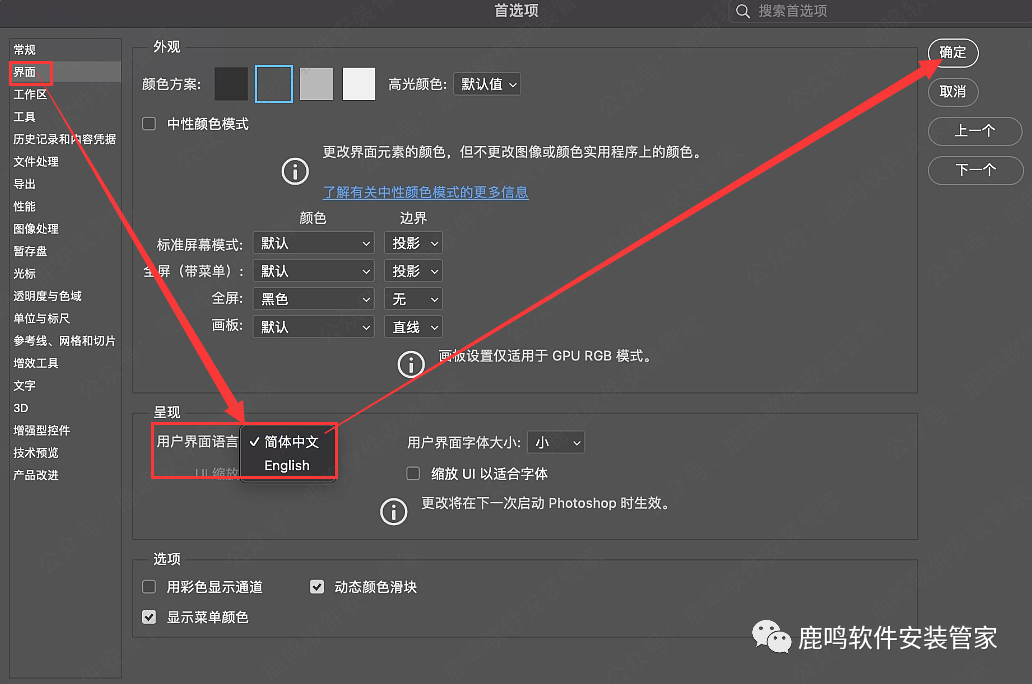Enable 缩放 UI 以适合字体
Screen dimensions: 1032x684
[413, 473]
